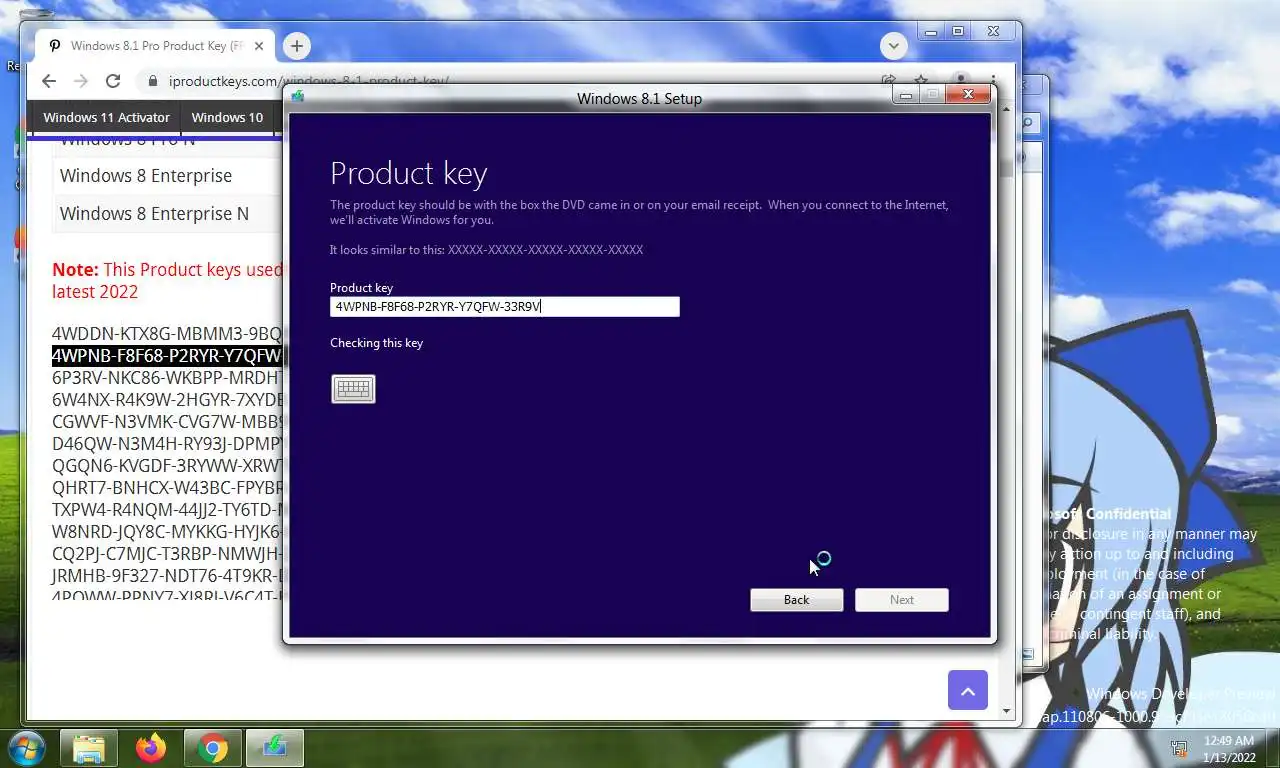Open the Chrome profile avatar menu
Viewport: 1280px width, 768px height.
[960, 79]
